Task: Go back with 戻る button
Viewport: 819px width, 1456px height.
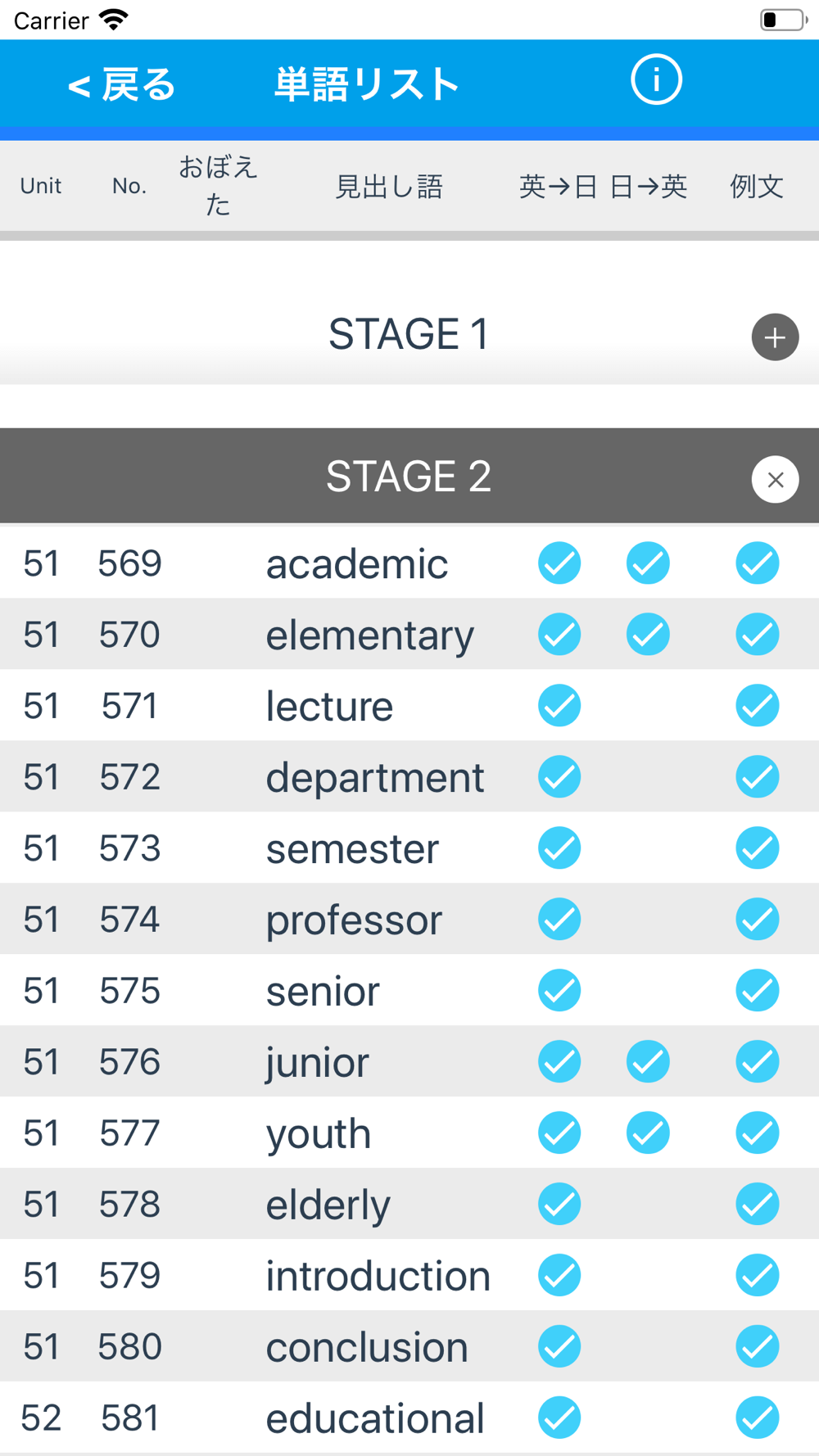Action: [x=121, y=85]
